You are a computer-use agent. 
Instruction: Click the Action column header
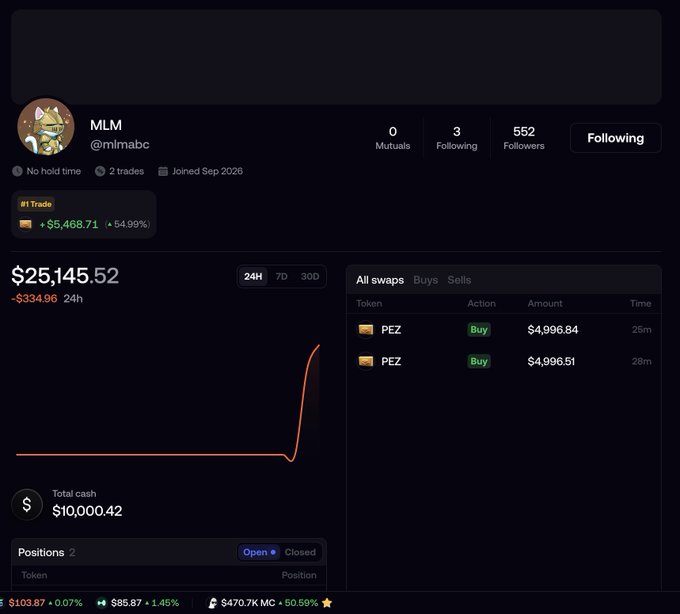(481, 304)
